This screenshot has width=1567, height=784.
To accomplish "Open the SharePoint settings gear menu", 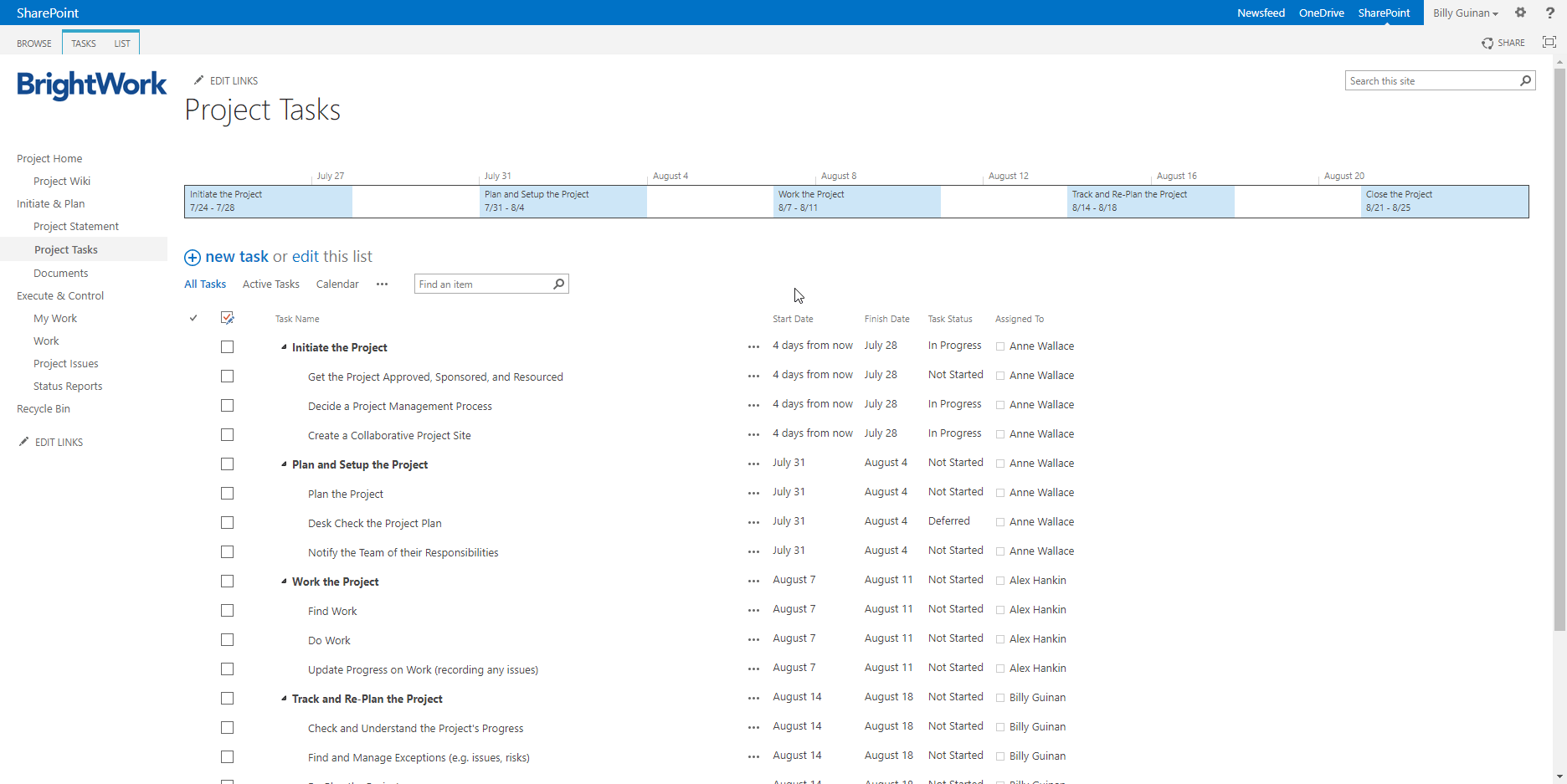I will pos(1521,13).
